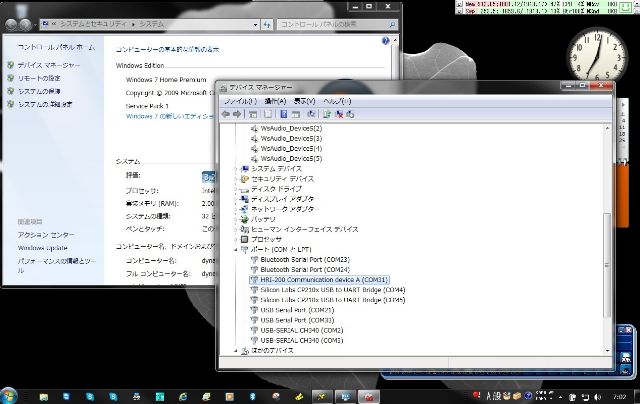This screenshot has width=640, height=404.
Task: Click the WsAudio_Device5(2) speaker icon
Action: click(253, 128)
